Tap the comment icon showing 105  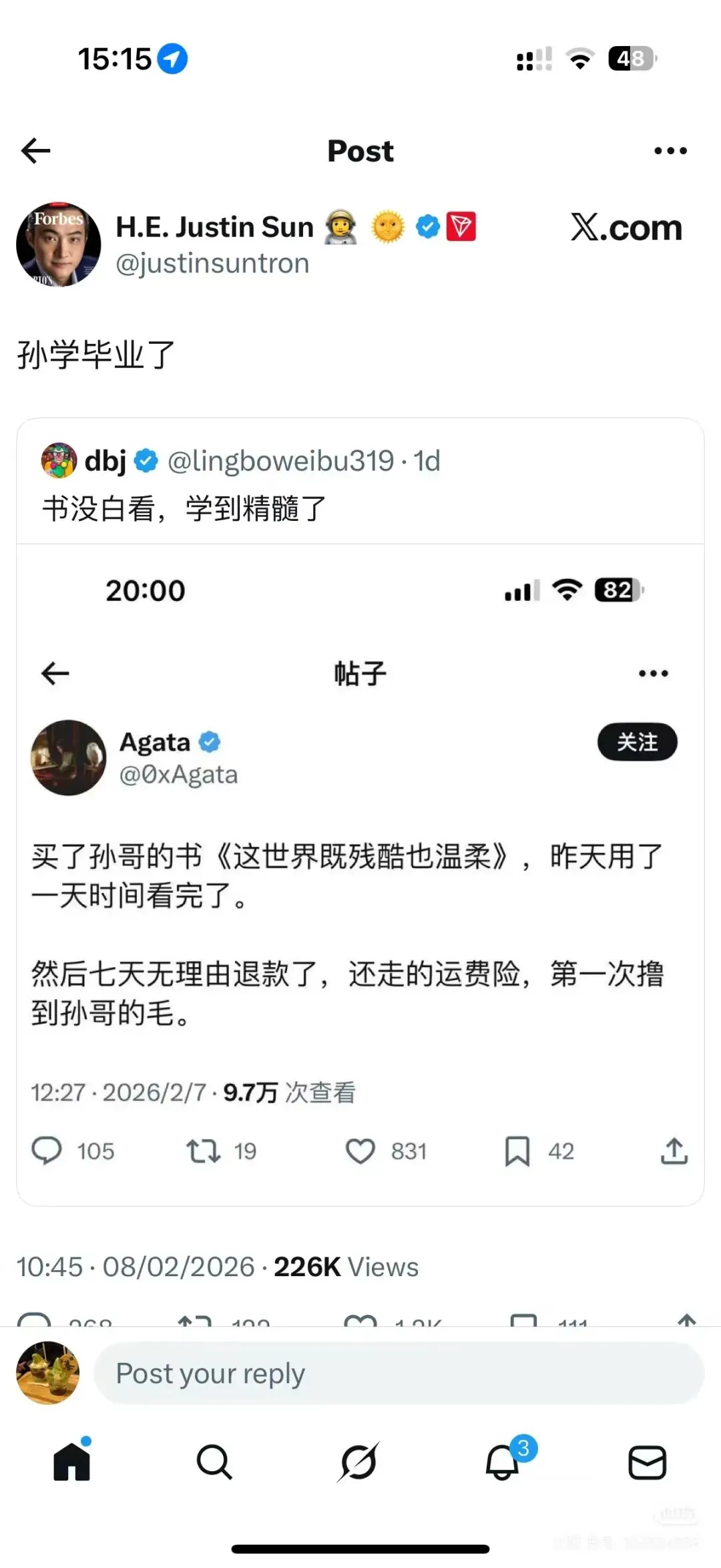[47, 1151]
